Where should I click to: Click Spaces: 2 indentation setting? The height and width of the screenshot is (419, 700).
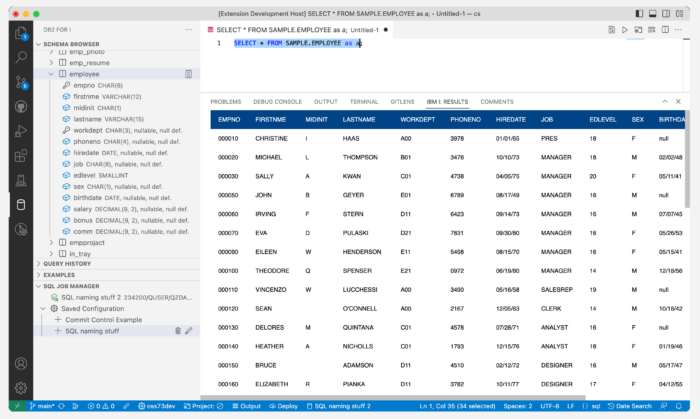point(517,406)
